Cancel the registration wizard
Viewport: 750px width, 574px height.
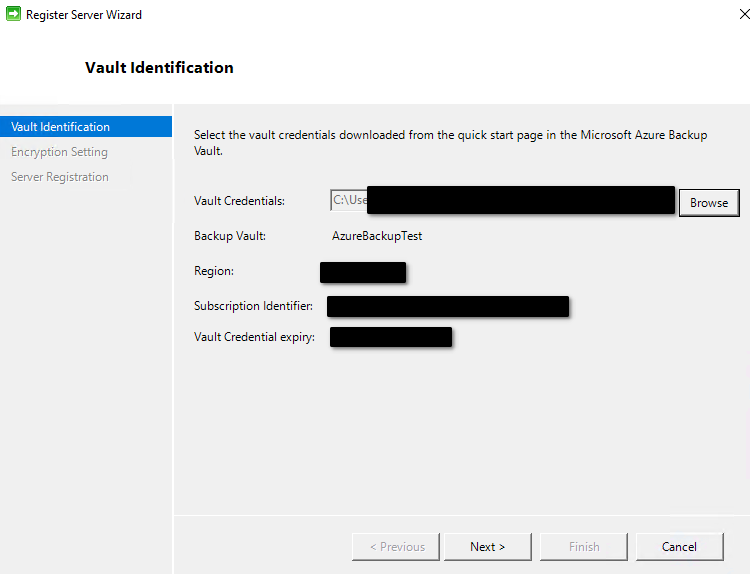tap(679, 547)
